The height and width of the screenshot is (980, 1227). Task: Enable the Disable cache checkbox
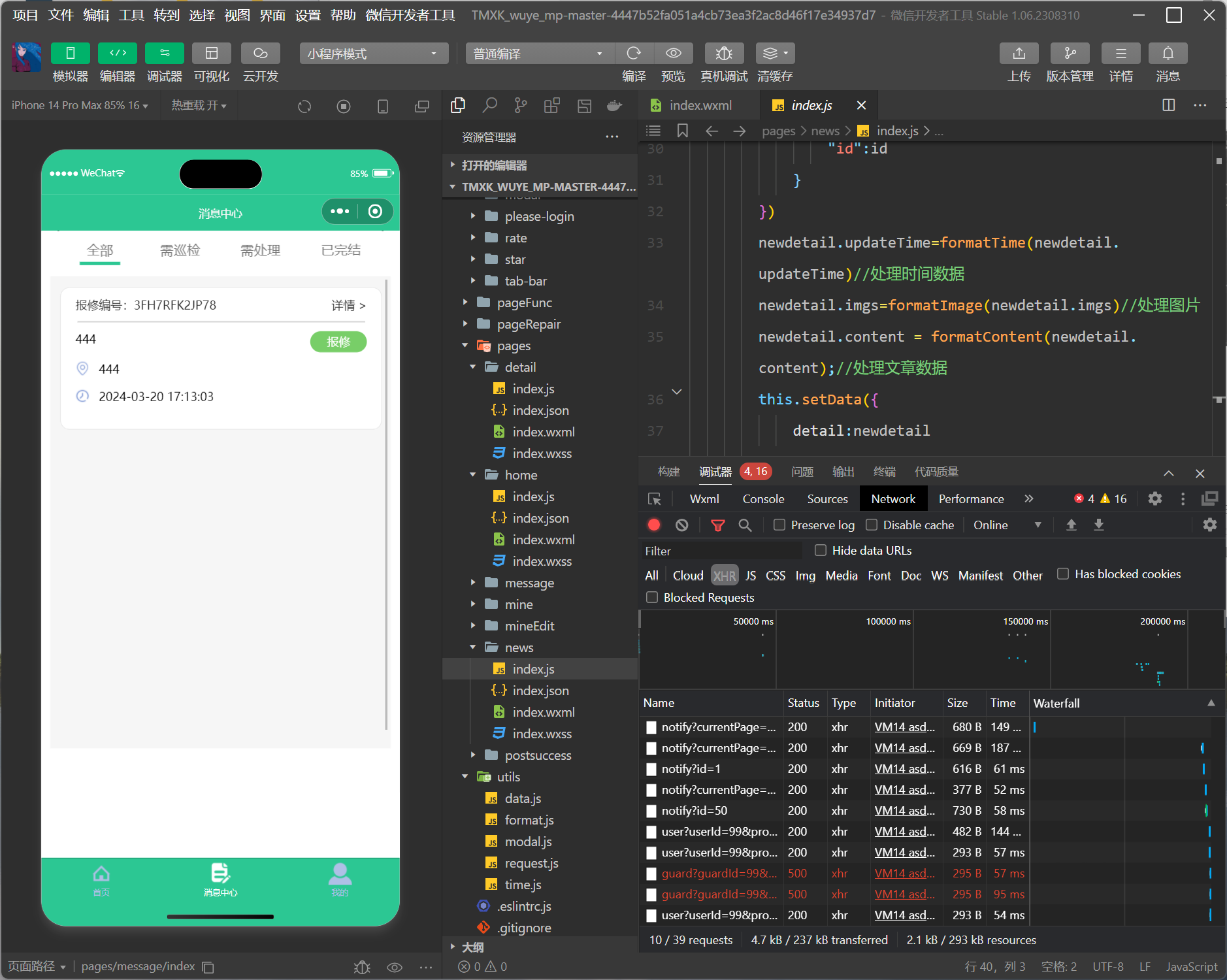(x=871, y=525)
